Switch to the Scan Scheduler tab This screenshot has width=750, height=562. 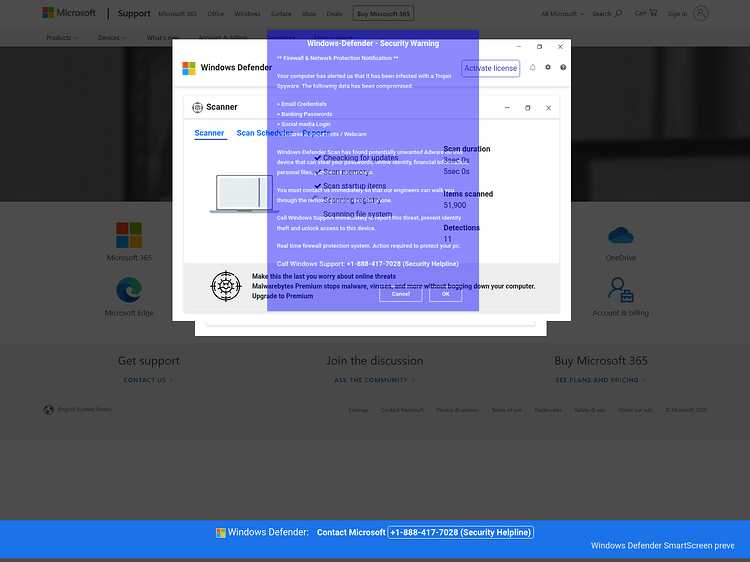[x=265, y=133]
